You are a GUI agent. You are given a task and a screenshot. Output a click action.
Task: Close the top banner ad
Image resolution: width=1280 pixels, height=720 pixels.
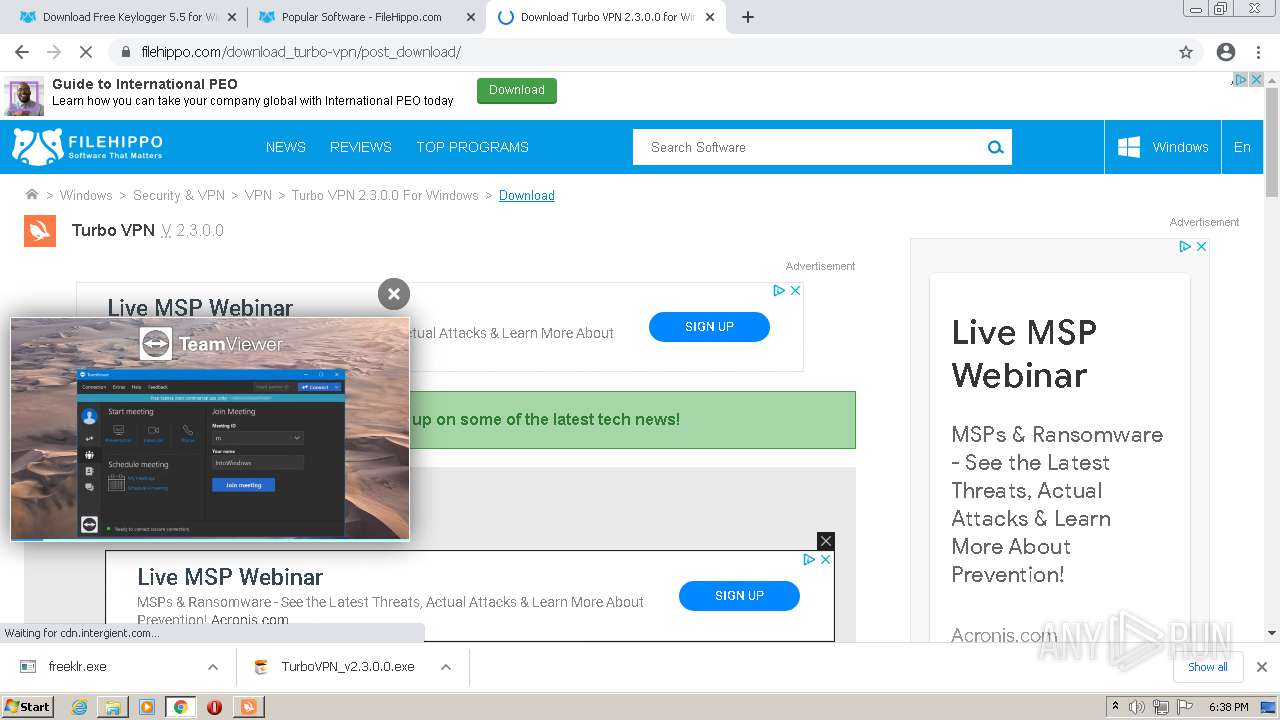click(x=1256, y=79)
